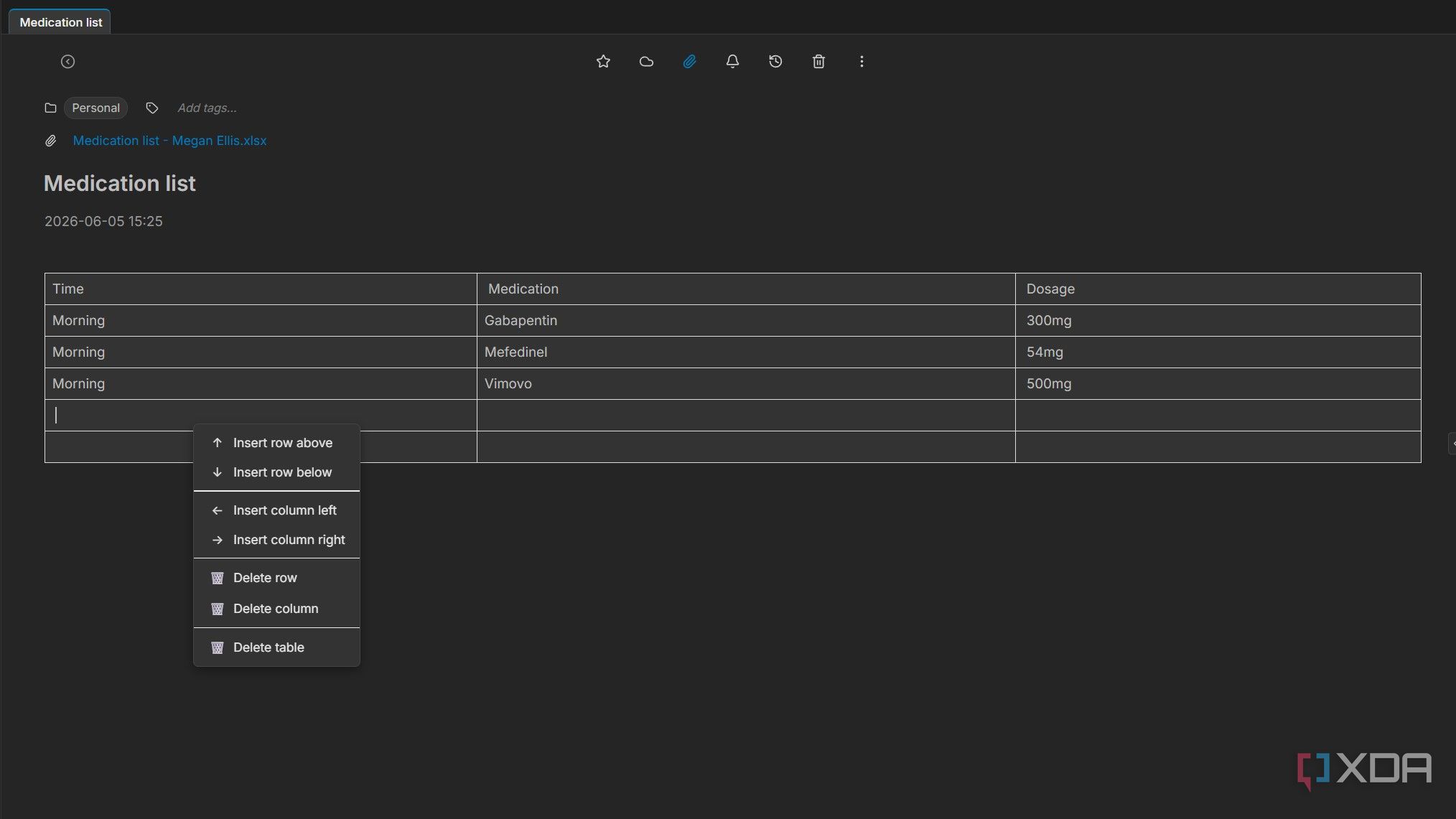
Task: Star the note as favorite
Action: (603, 62)
